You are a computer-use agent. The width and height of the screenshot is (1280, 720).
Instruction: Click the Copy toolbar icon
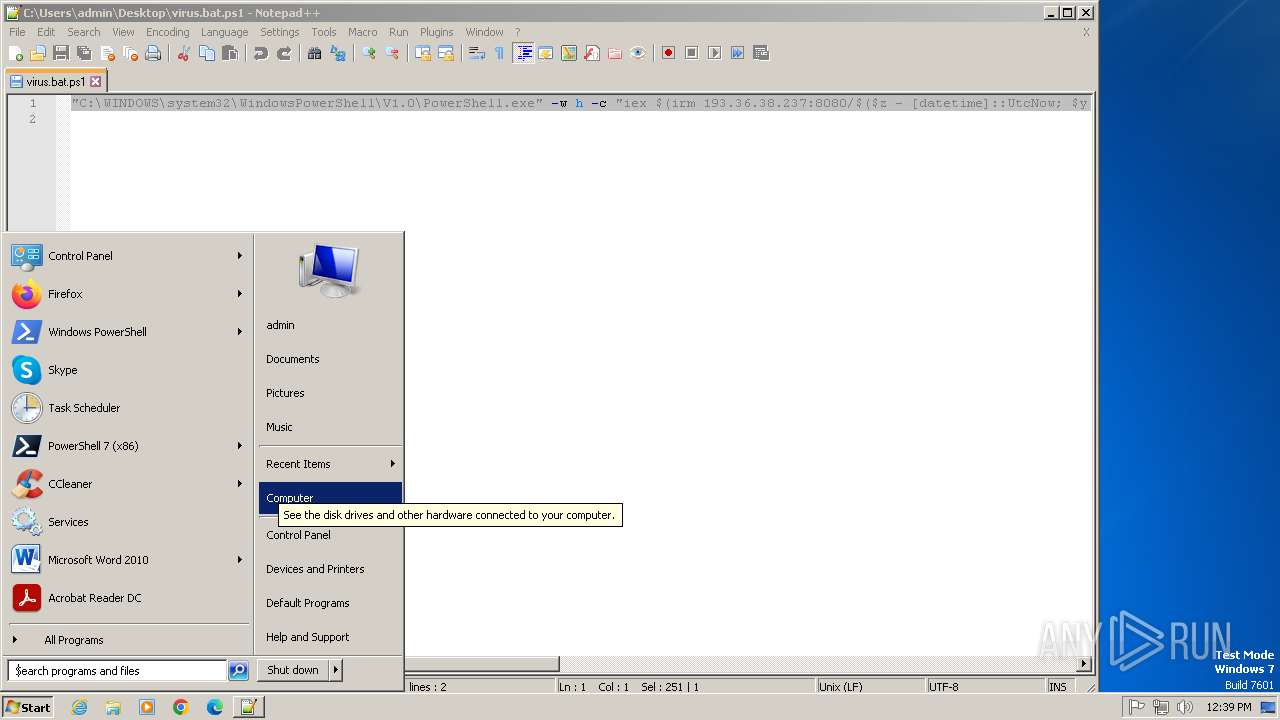[x=207, y=53]
